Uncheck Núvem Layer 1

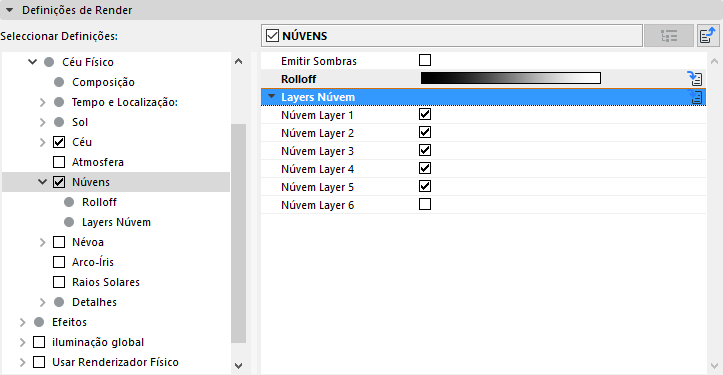(x=425, y=114)
